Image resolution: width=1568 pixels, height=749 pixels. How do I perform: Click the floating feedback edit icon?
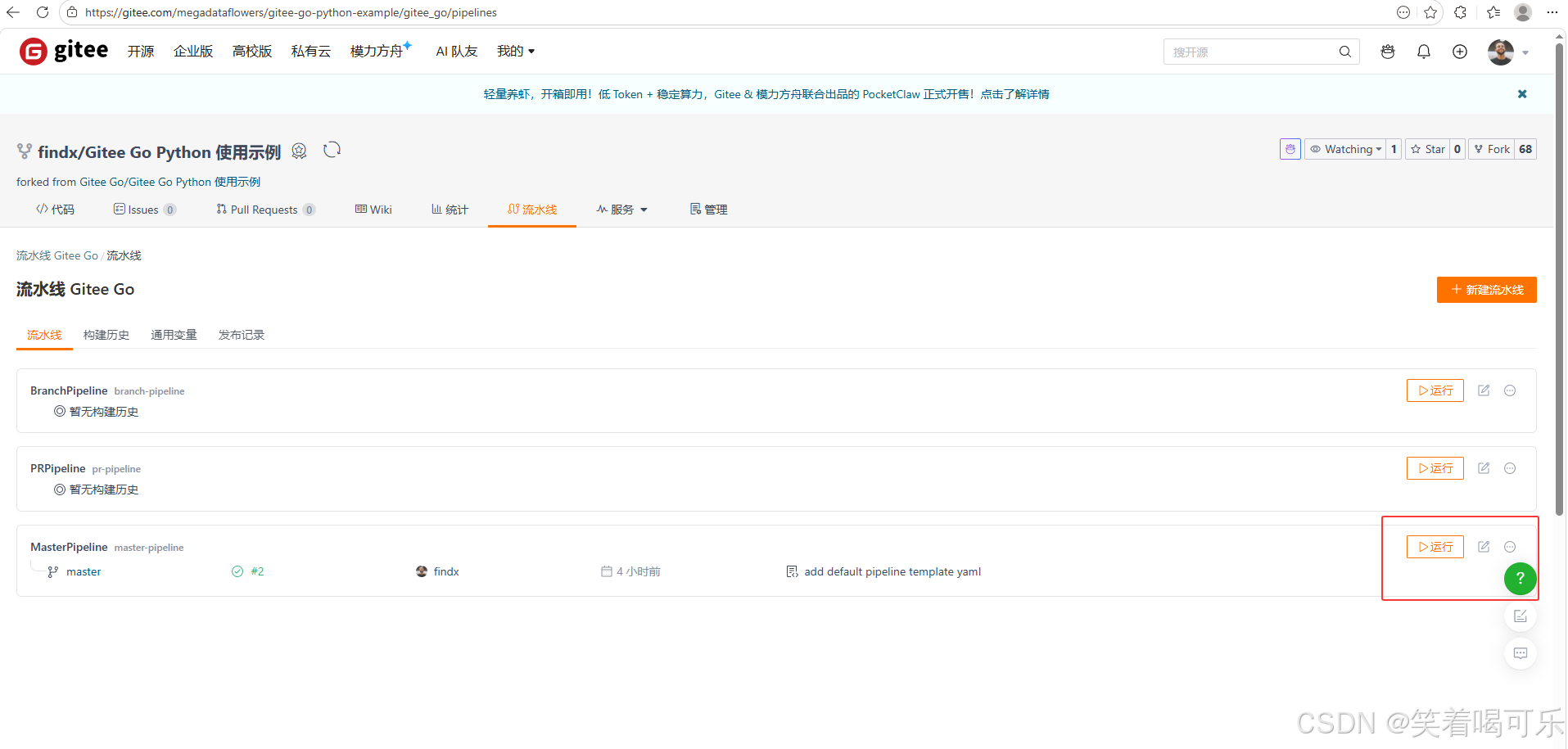point(1521,616)
